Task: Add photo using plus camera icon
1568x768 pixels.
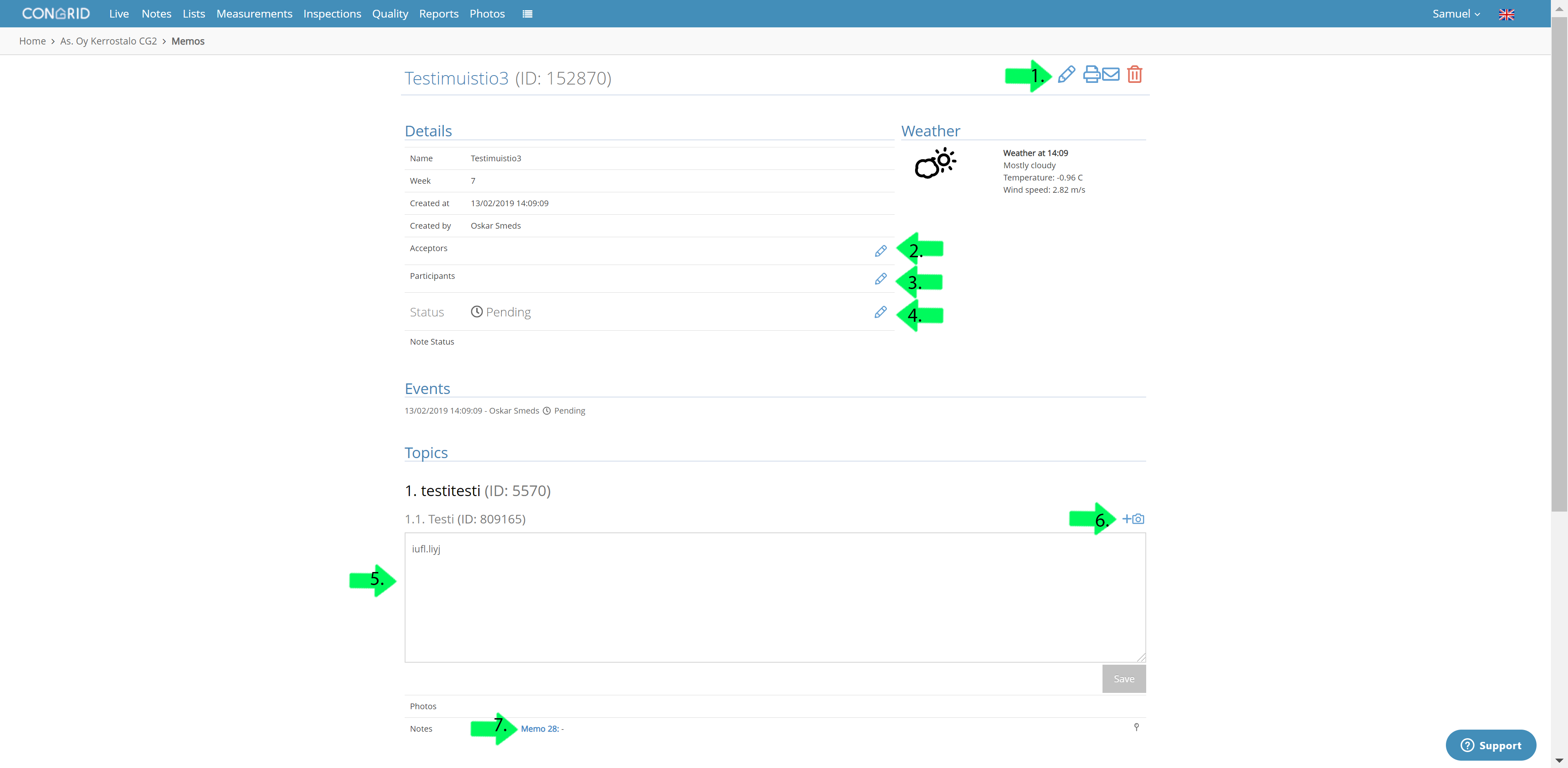Action: [1134, 519]
